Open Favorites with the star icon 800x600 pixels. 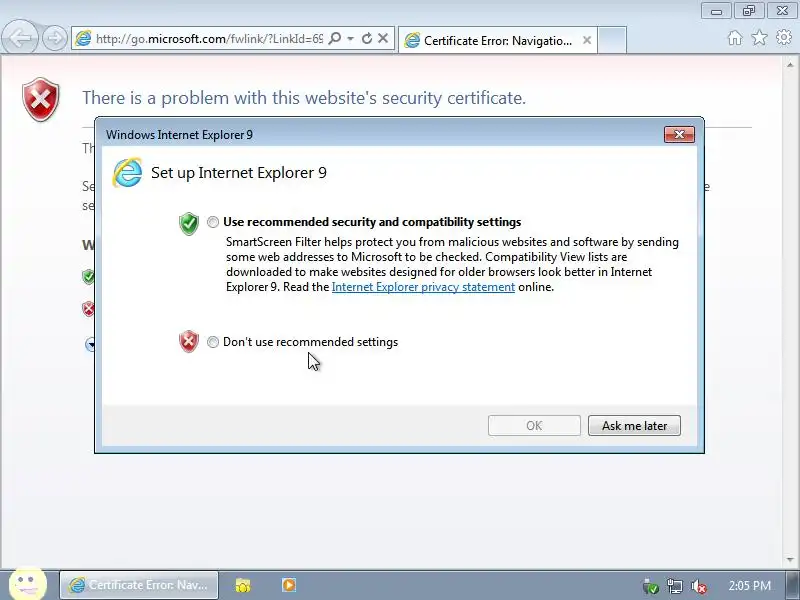(x=759, y=37)
